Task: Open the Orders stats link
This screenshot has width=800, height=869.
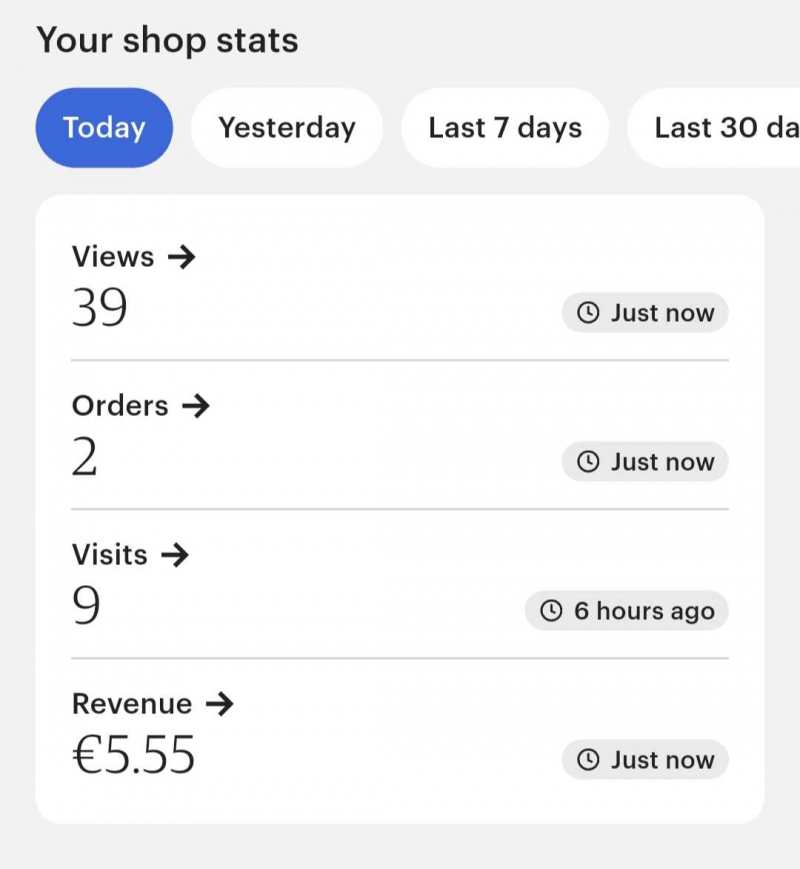Action: (120, 406)
